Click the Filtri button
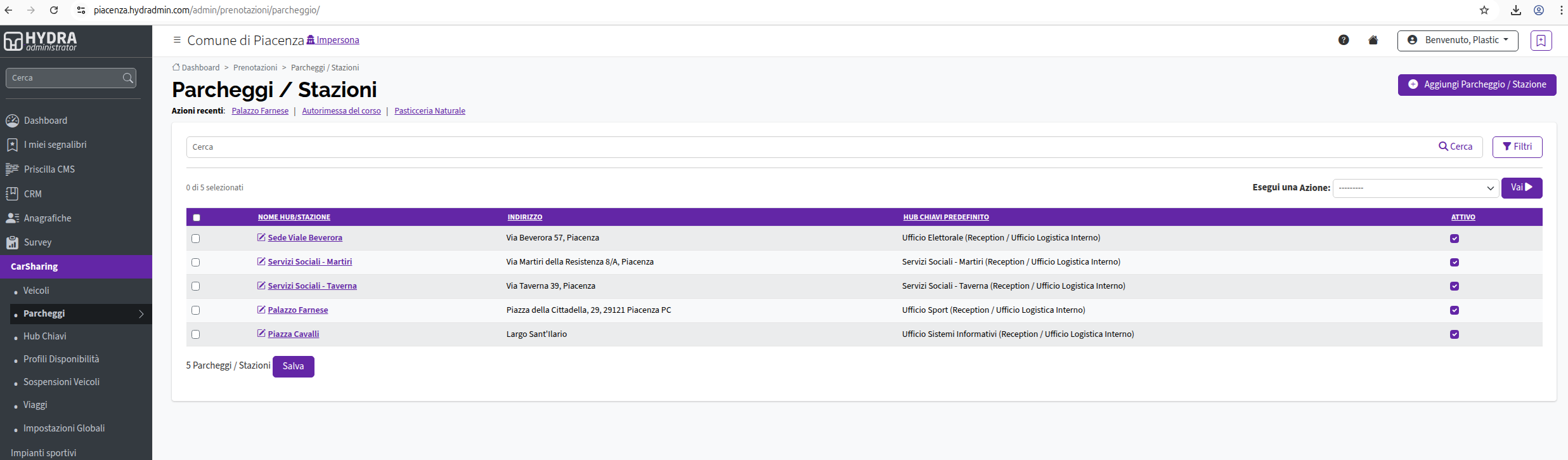 (1517, 147)
